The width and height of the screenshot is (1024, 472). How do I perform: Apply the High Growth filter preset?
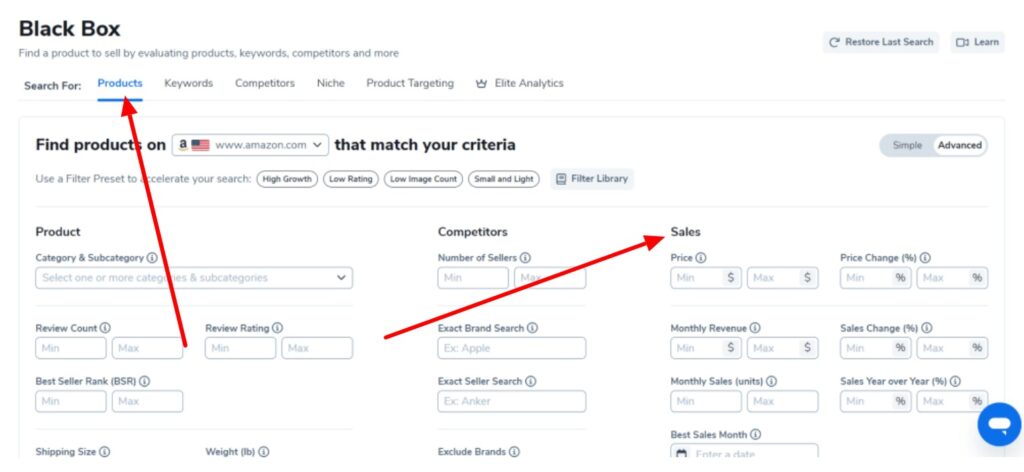pos(287,179)
